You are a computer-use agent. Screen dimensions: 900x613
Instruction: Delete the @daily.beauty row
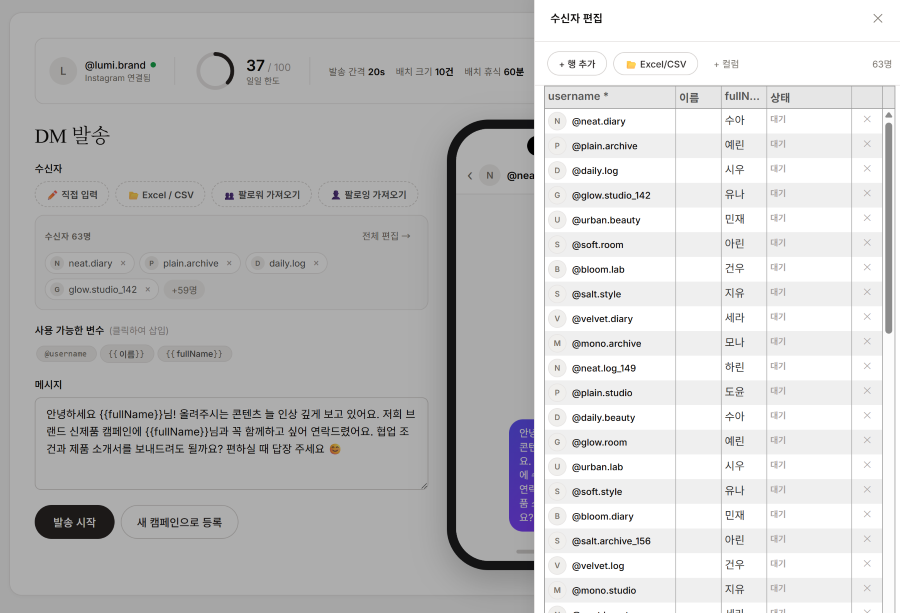pos(867,416)
